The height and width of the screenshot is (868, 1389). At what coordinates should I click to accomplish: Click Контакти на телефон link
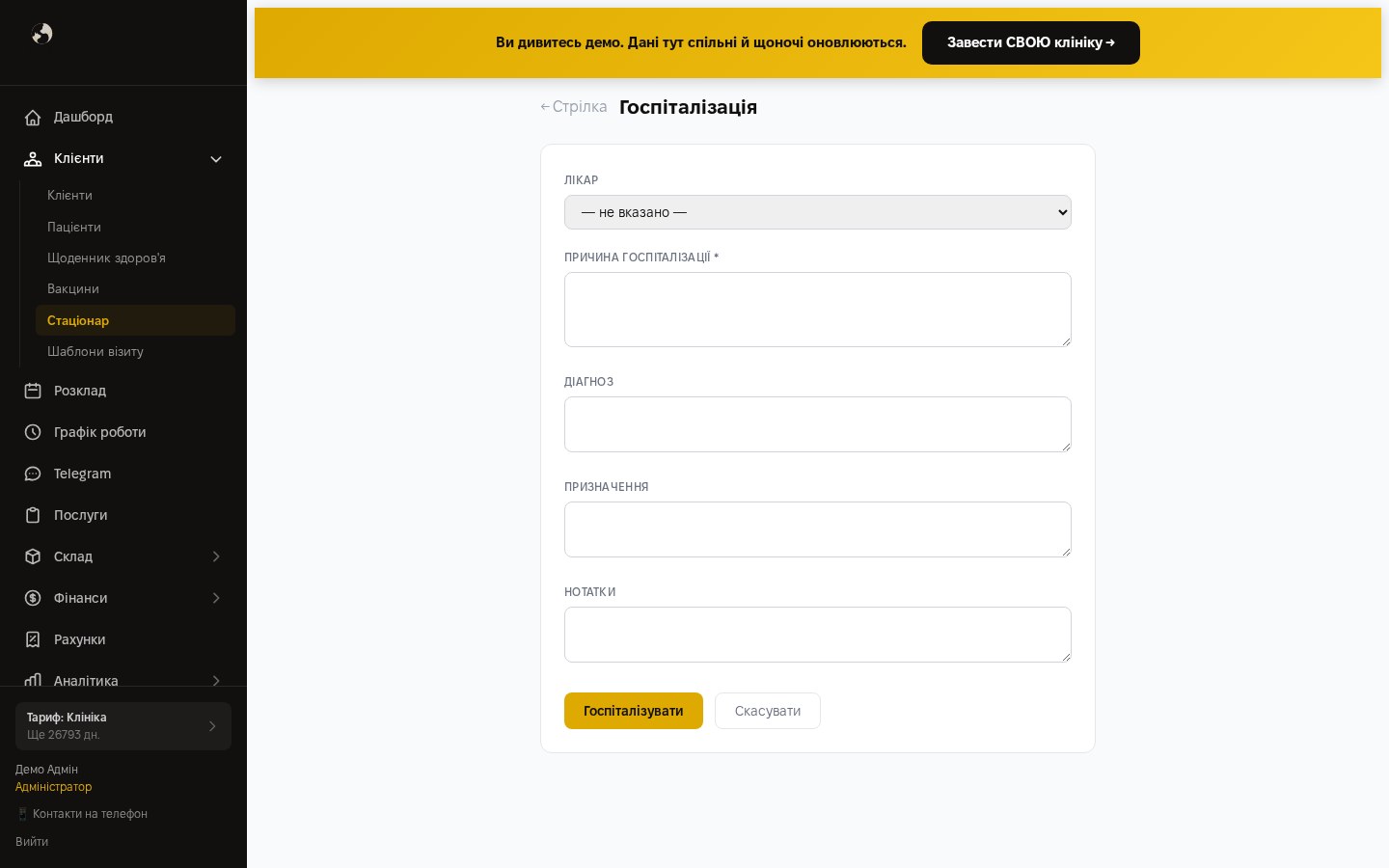82,814
